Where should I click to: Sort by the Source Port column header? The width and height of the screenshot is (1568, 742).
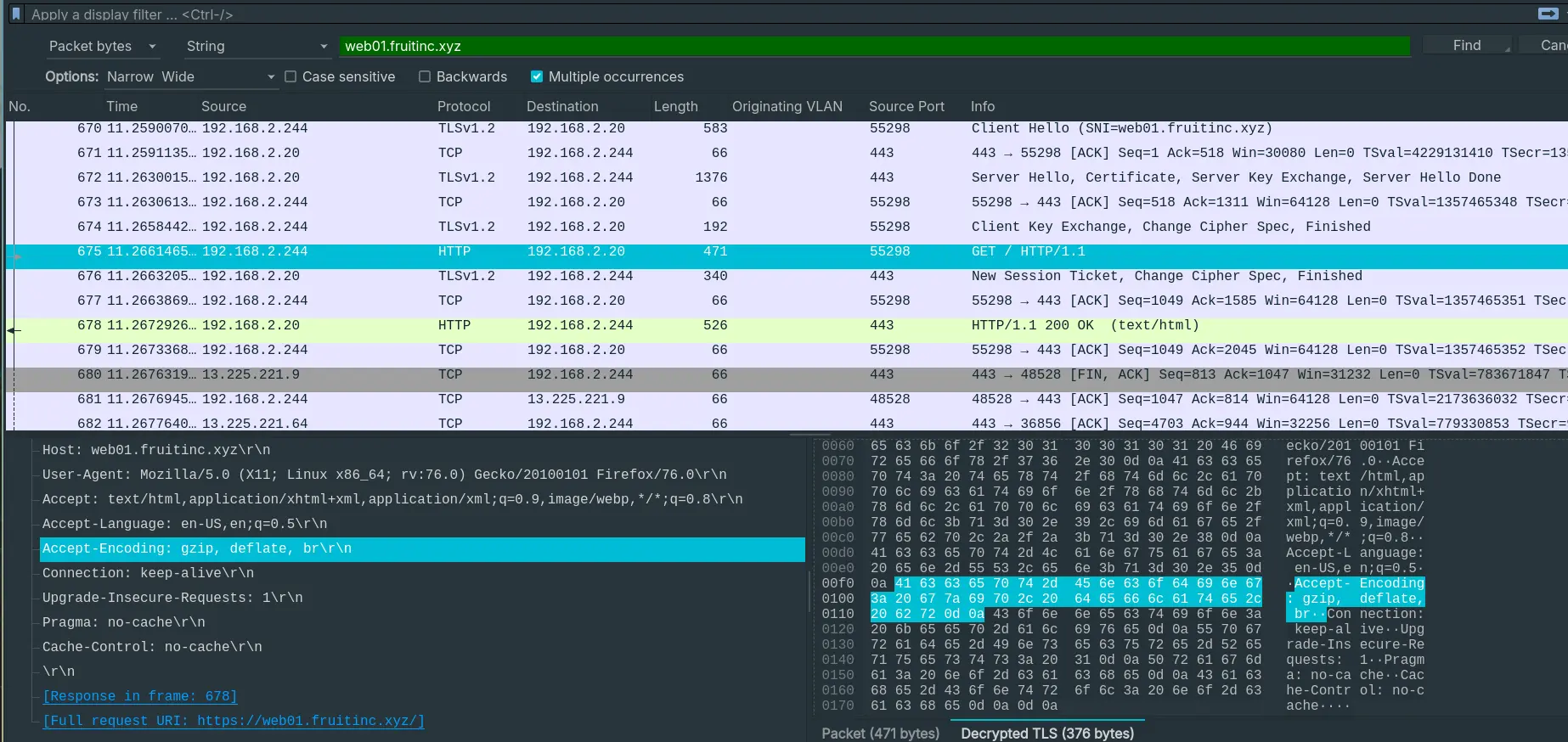[906, 106]
